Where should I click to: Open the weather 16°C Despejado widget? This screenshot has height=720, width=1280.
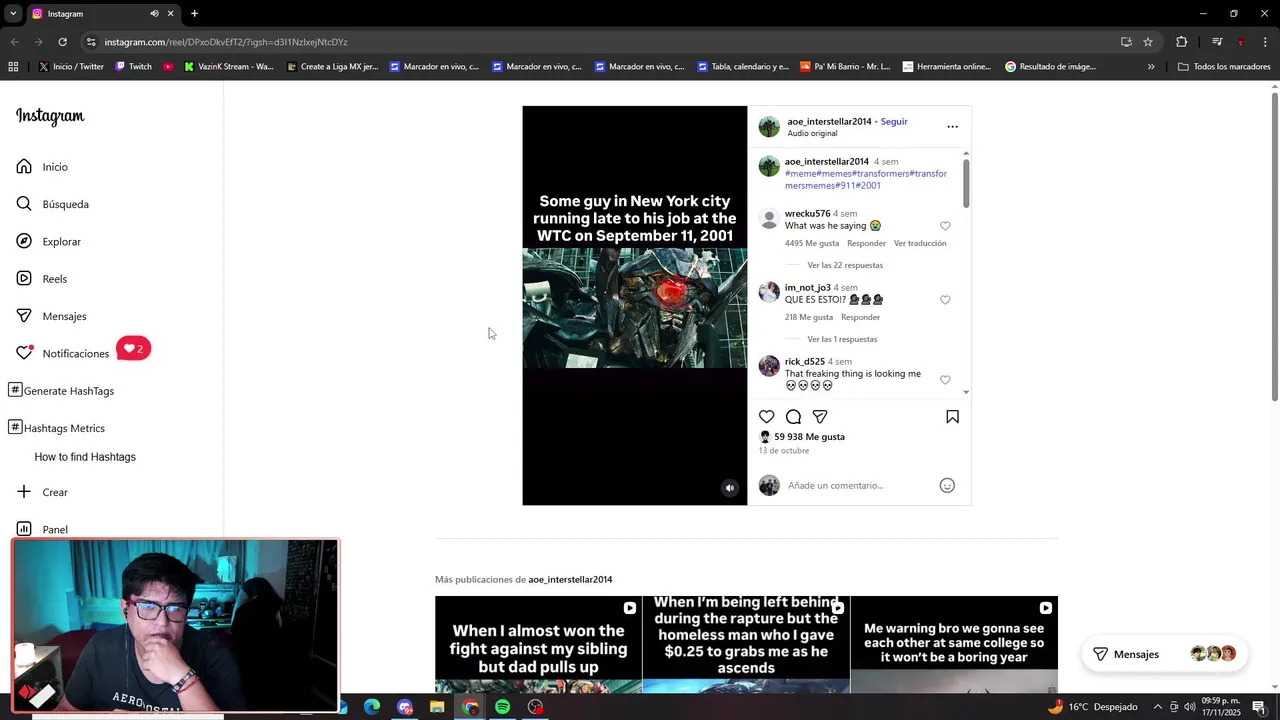(1092, 707)
